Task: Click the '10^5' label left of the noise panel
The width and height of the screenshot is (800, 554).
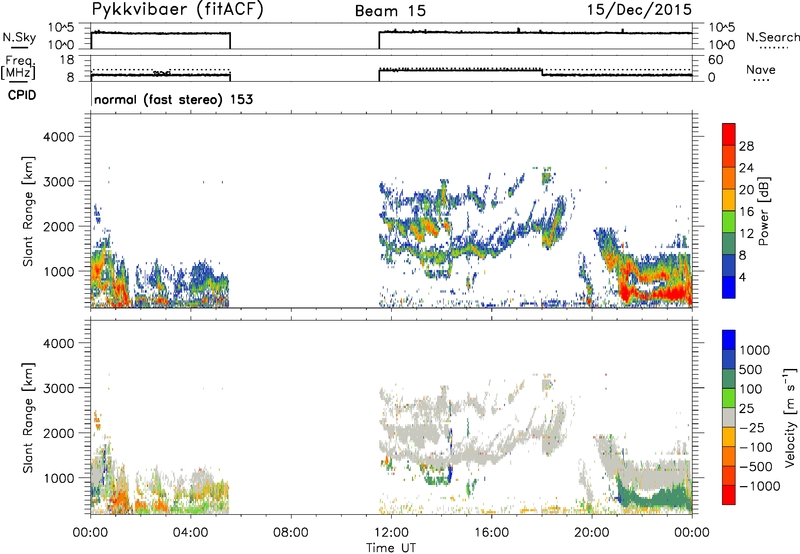Action: pos(61,27)
